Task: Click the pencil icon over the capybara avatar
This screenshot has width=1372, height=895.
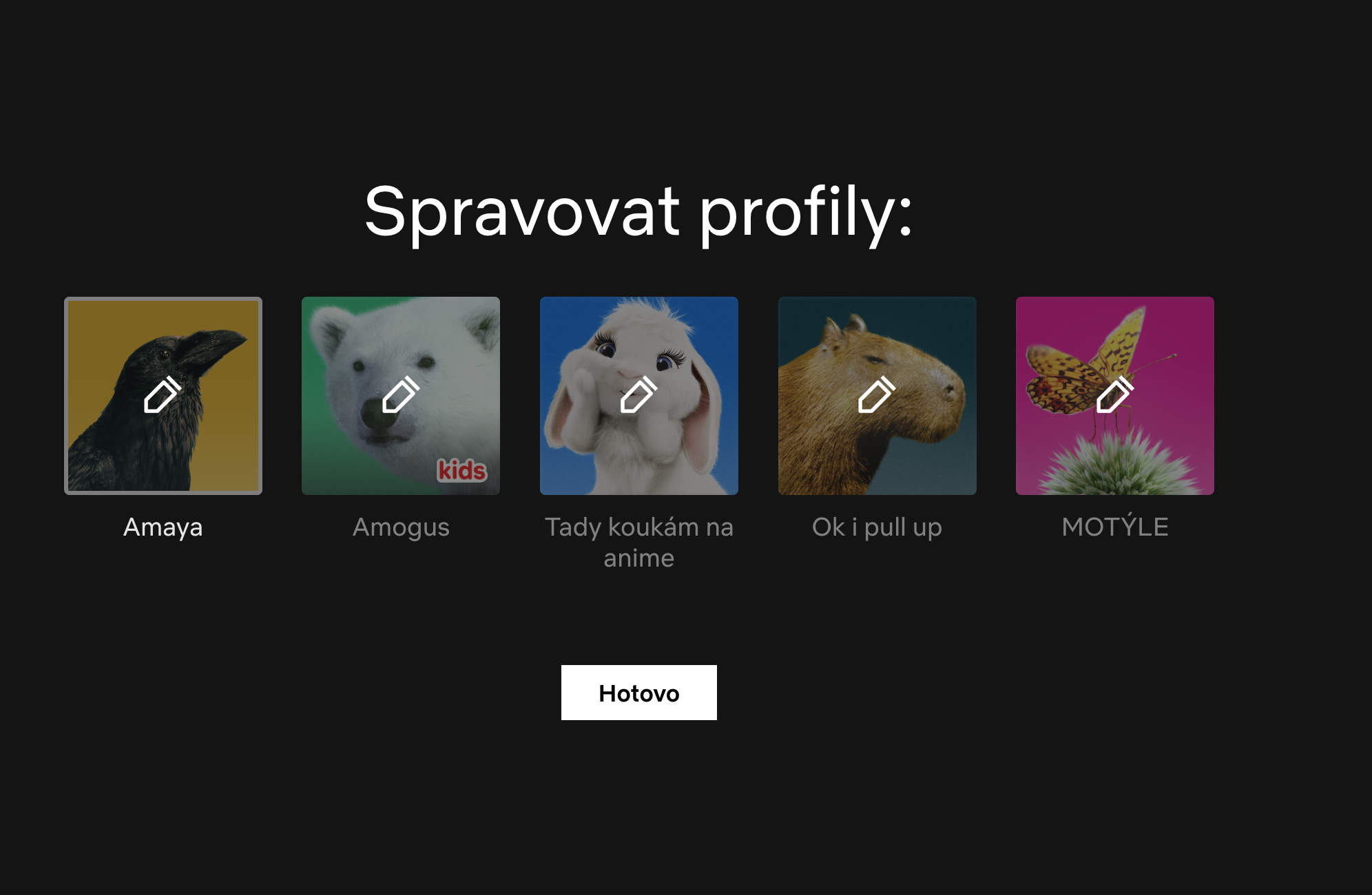Action: [x=877, y=394]
